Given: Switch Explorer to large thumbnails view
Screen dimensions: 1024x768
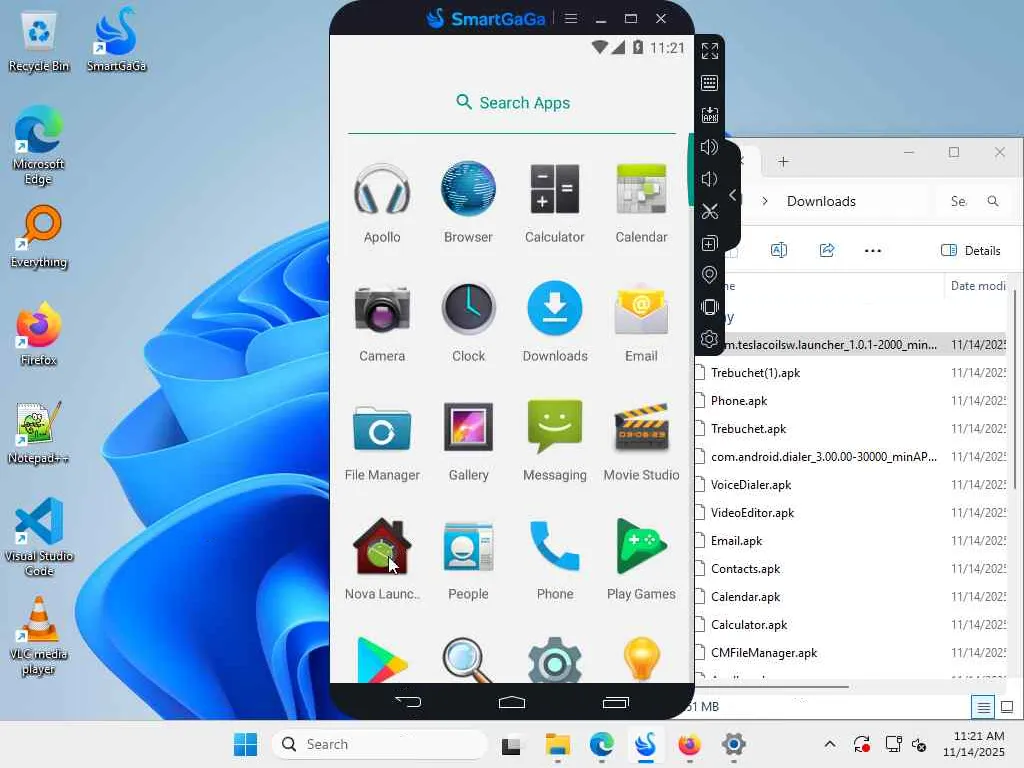Looking at the screenshot, I should [1006, 707].
